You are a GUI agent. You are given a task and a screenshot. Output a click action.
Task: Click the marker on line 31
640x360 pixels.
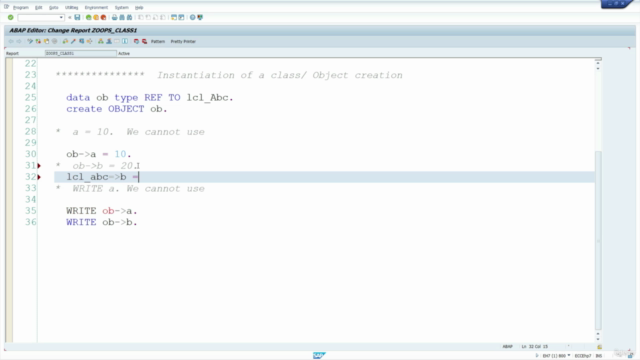click(x=39, y=166)
